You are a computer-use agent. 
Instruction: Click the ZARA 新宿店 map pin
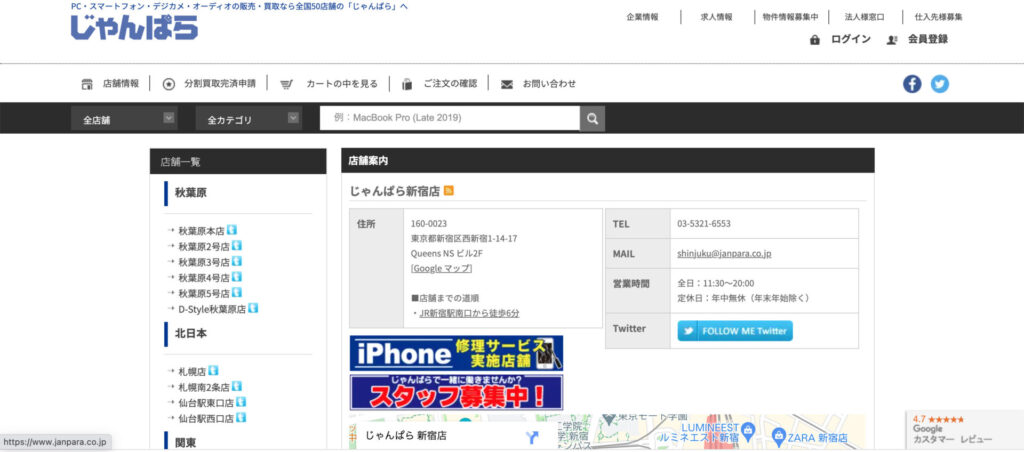click(x=778, y=436)
